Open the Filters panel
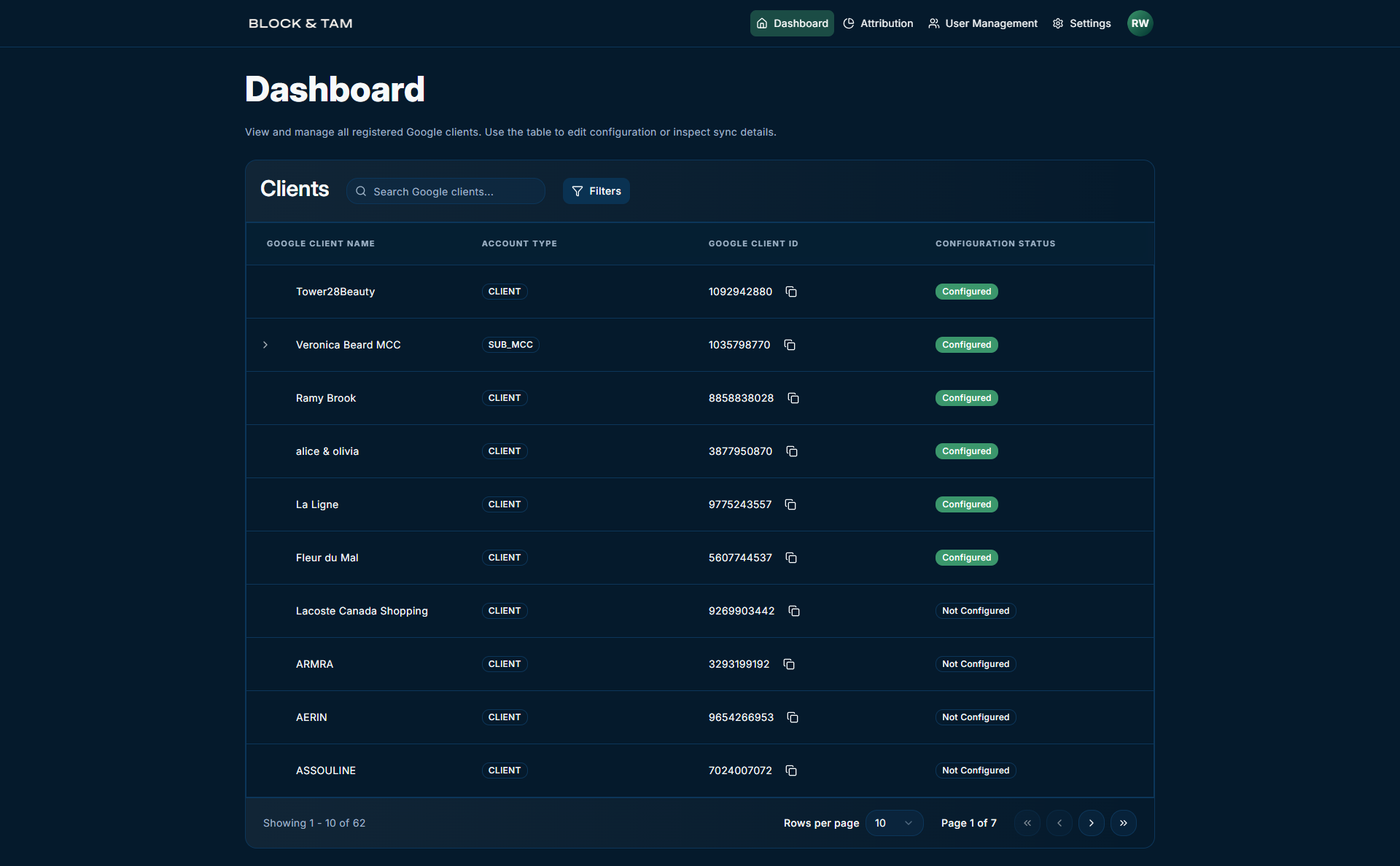1400x866 pixels. (596, 191)
